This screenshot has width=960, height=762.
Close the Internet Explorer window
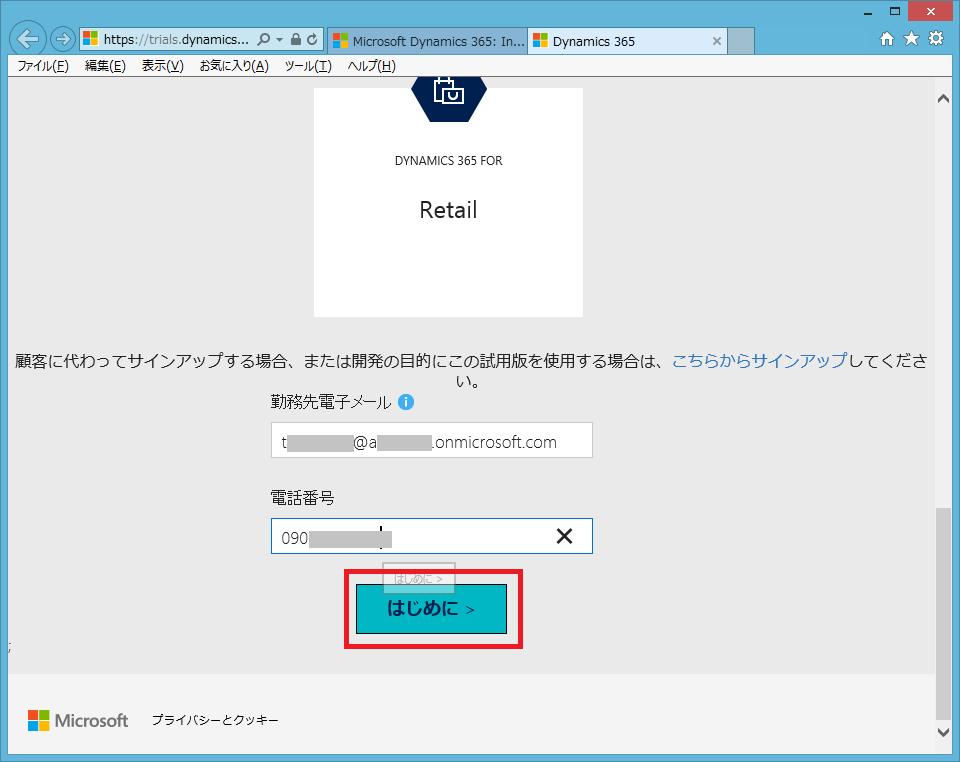click(931, 12)
